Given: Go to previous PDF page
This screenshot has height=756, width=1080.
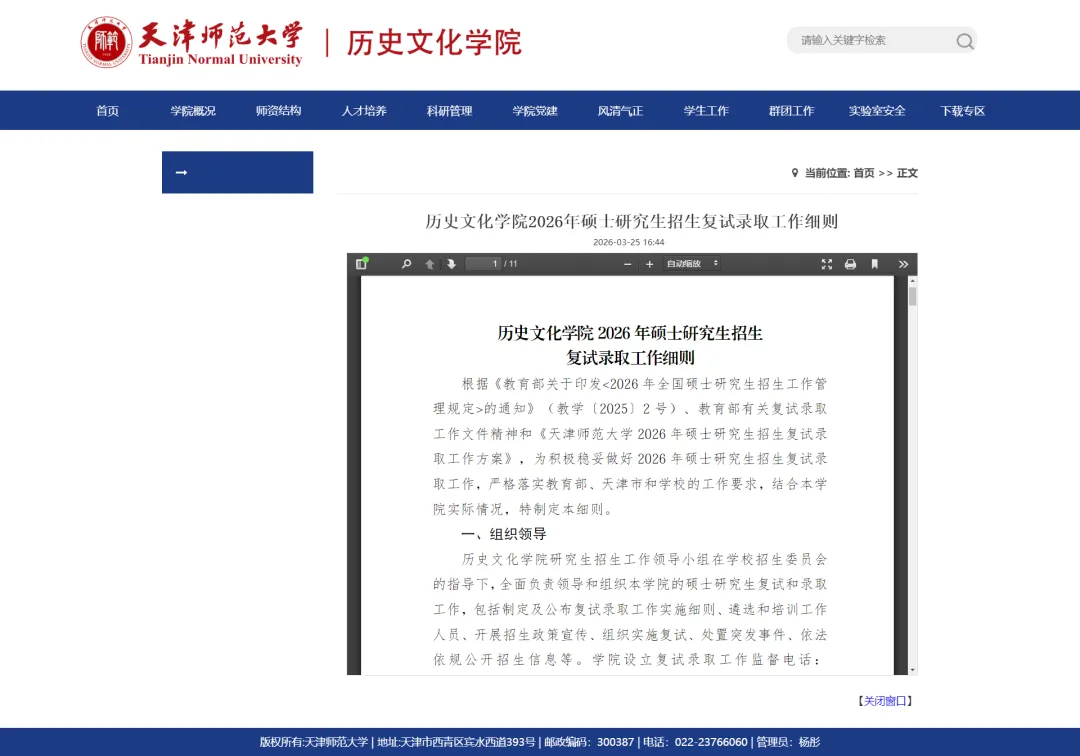Looking at the screenshot, I should point(429,264).
